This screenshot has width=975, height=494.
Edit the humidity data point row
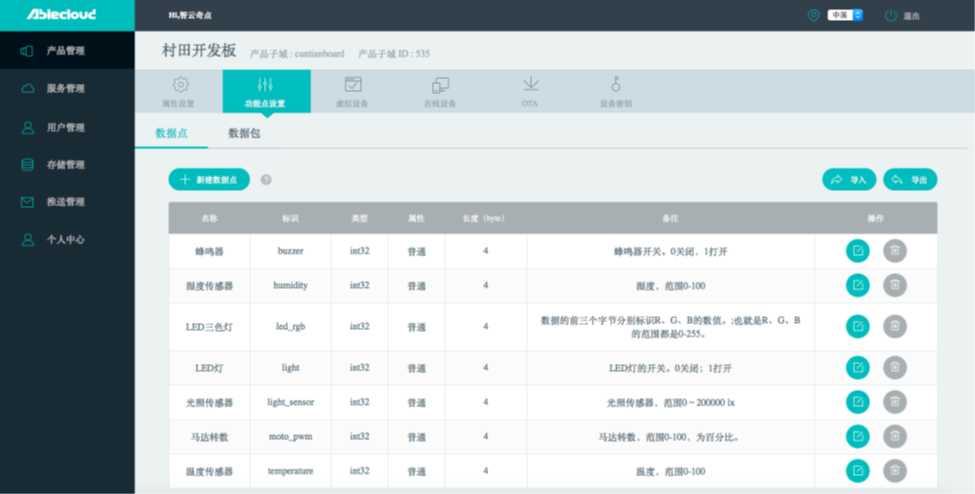point(857,285)
